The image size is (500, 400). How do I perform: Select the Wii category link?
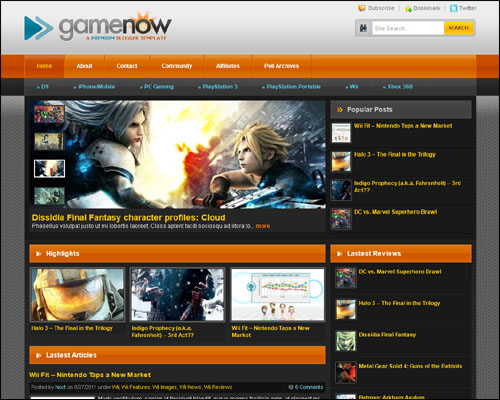pos(352,87)
